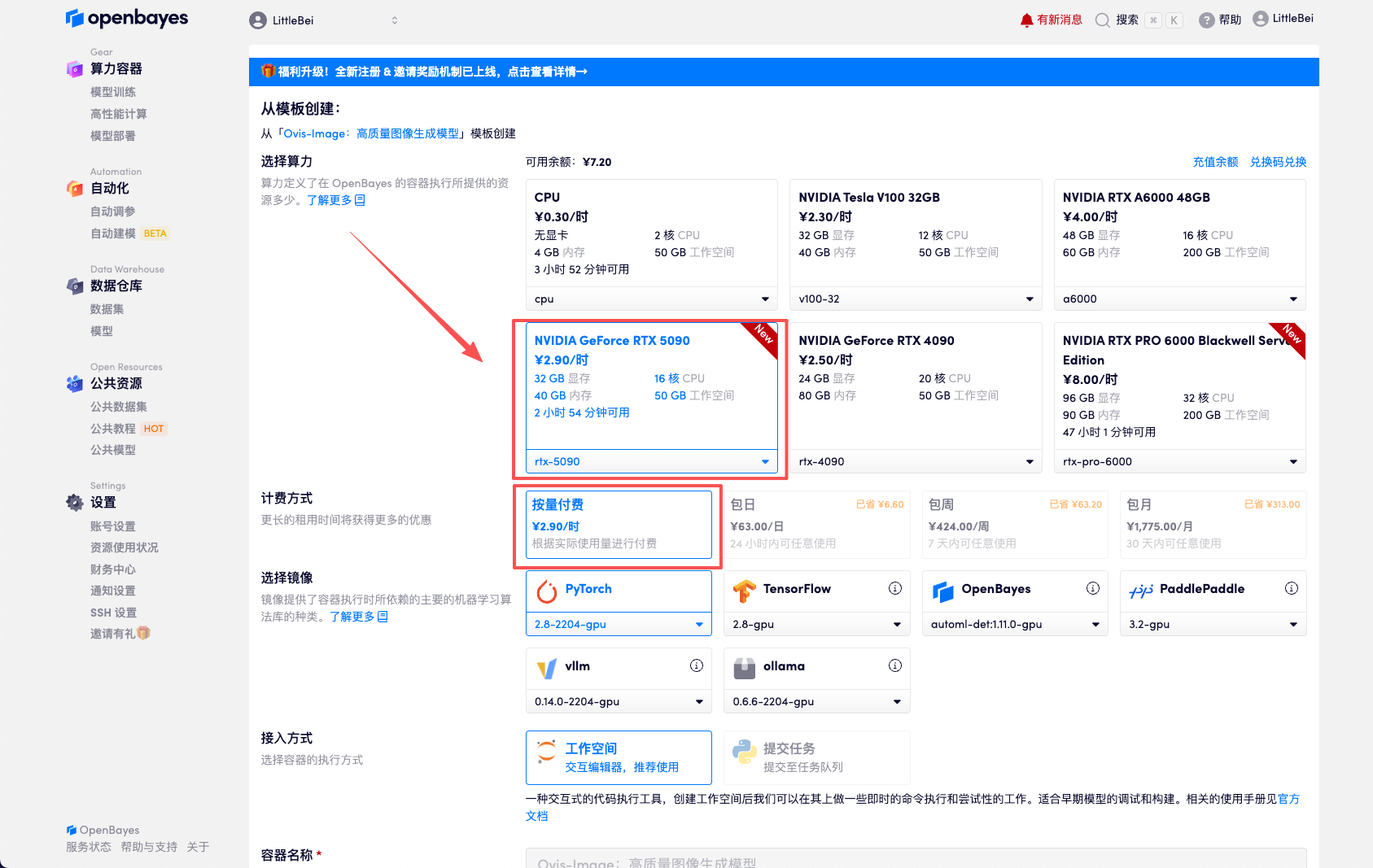1373x868 pixels.
Task: Click TensorFlow info icon
Action: click(895, 588)
